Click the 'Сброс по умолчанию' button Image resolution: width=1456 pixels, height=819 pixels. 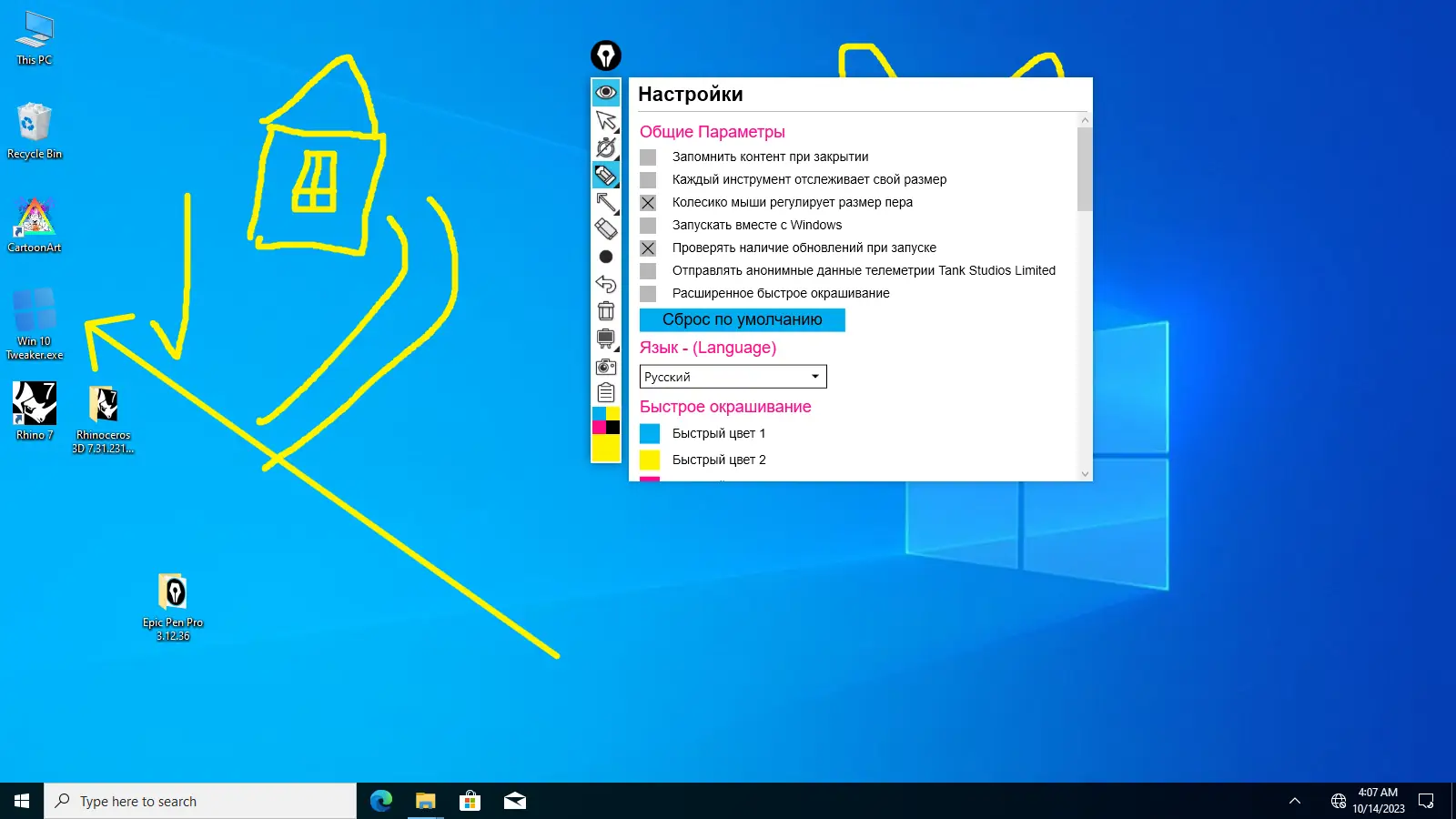[743, 320]
